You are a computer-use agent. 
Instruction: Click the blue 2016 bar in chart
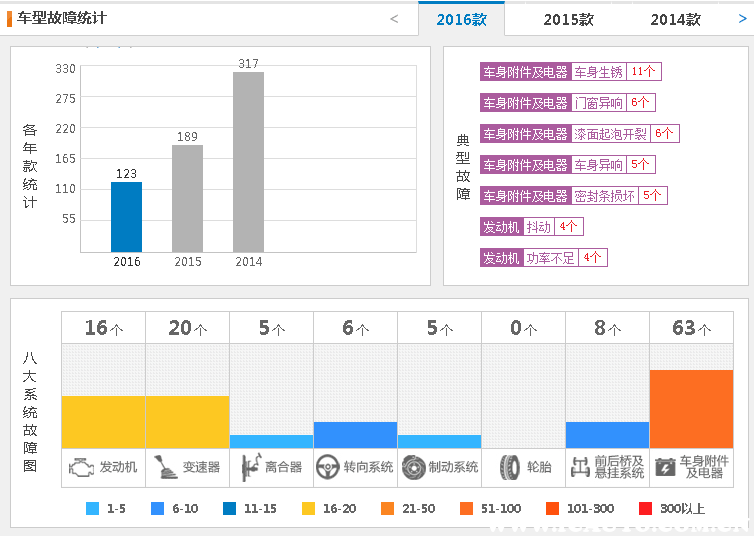click(x=126, y=217)
